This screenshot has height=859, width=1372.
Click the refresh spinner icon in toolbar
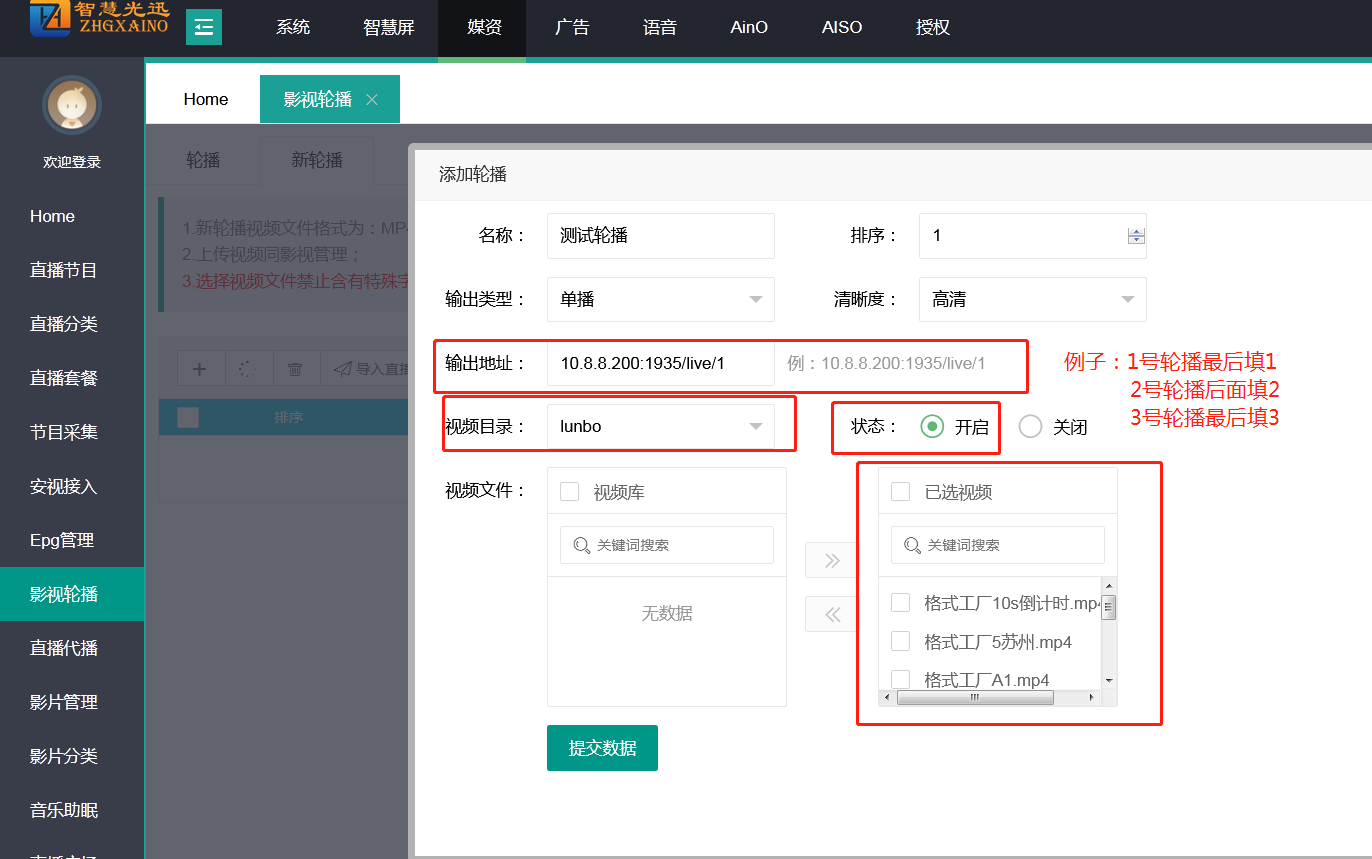247,369
